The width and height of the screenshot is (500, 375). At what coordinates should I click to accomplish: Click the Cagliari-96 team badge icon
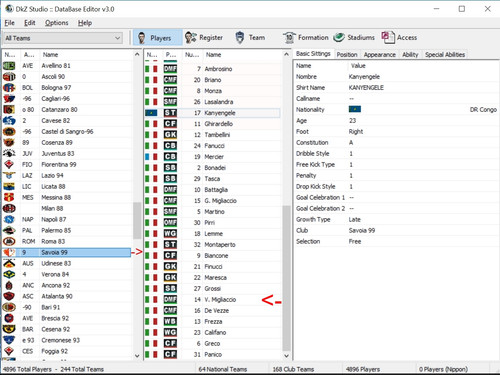(9, 99)
